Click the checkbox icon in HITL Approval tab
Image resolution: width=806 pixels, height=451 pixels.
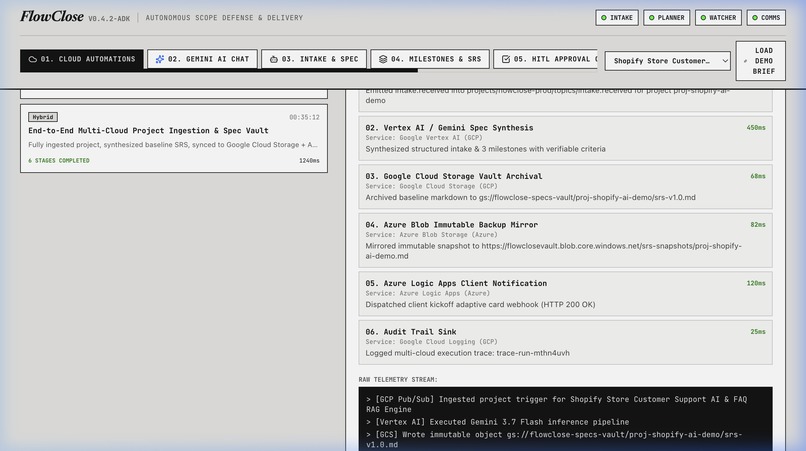[506, 59]
